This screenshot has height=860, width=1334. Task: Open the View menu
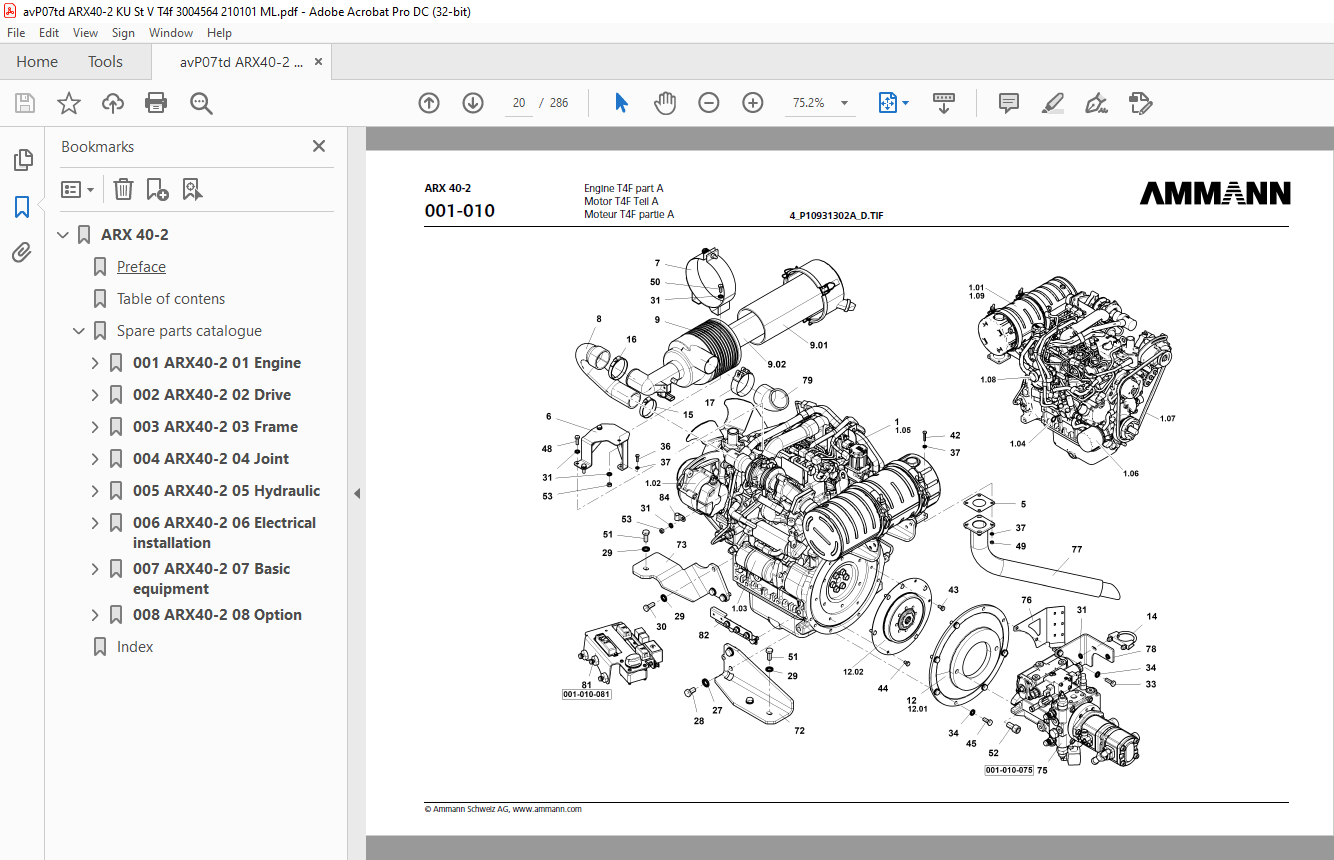pos(85,33)
